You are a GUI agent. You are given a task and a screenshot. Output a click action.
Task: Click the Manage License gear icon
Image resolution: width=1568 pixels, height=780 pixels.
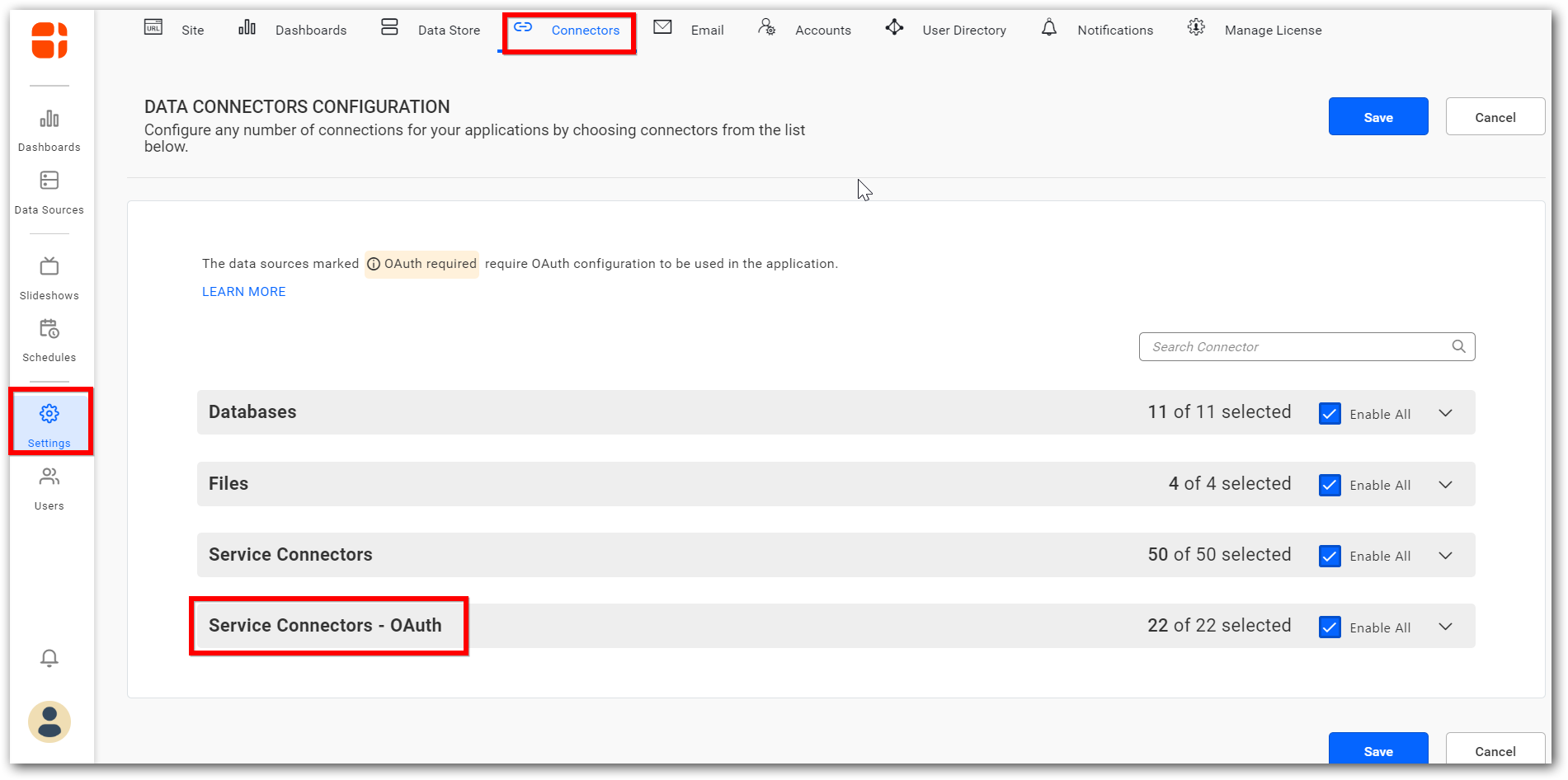(x=1196, y=27)
